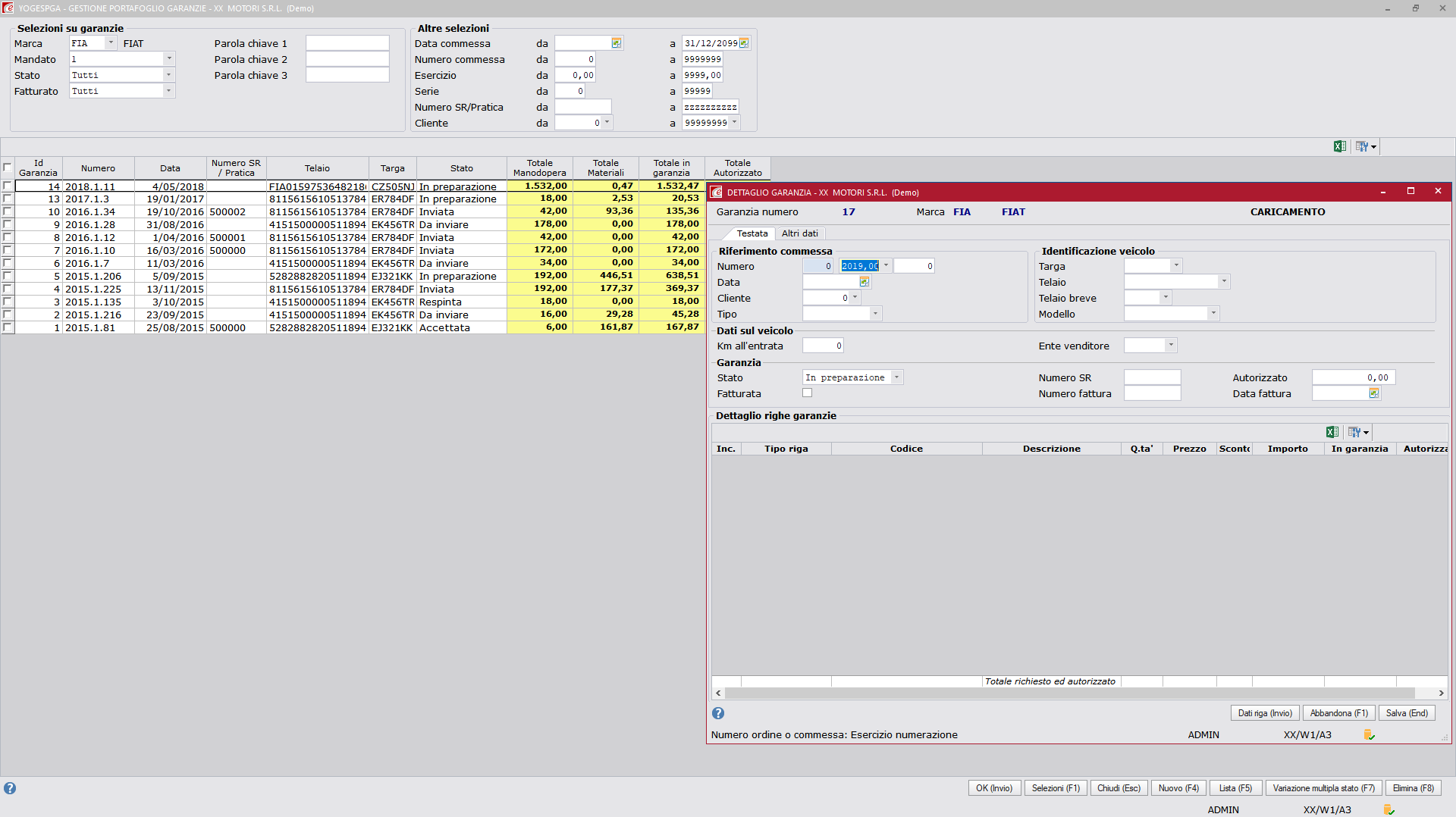Click Numero SR input field in detail
Image resolution: width=1456 pixels, height=817 pixels.
click(1152, 377)
